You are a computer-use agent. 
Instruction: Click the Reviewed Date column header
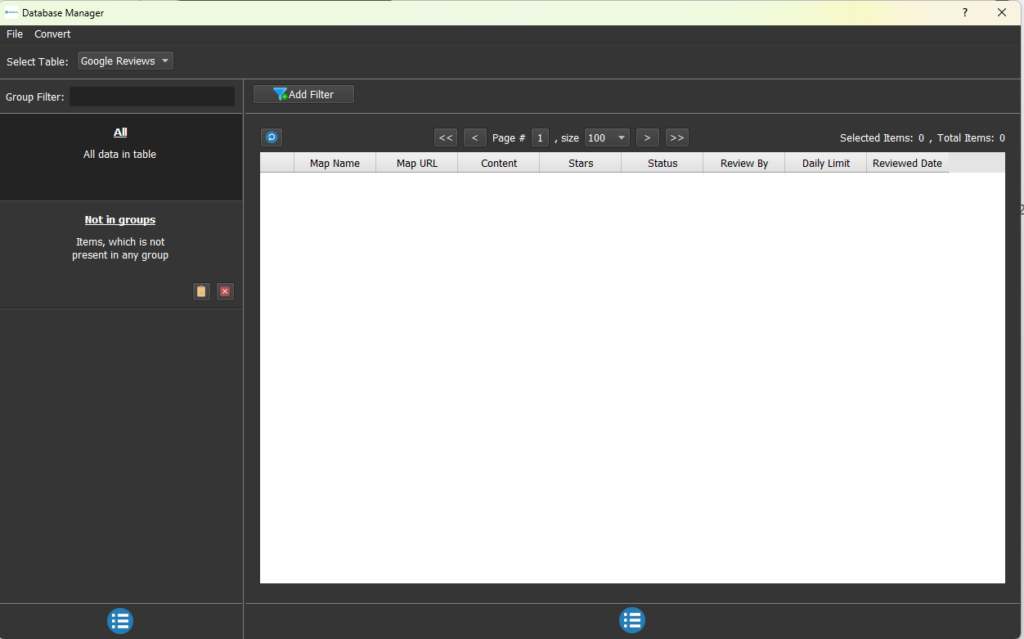click(x=907, y=163)
